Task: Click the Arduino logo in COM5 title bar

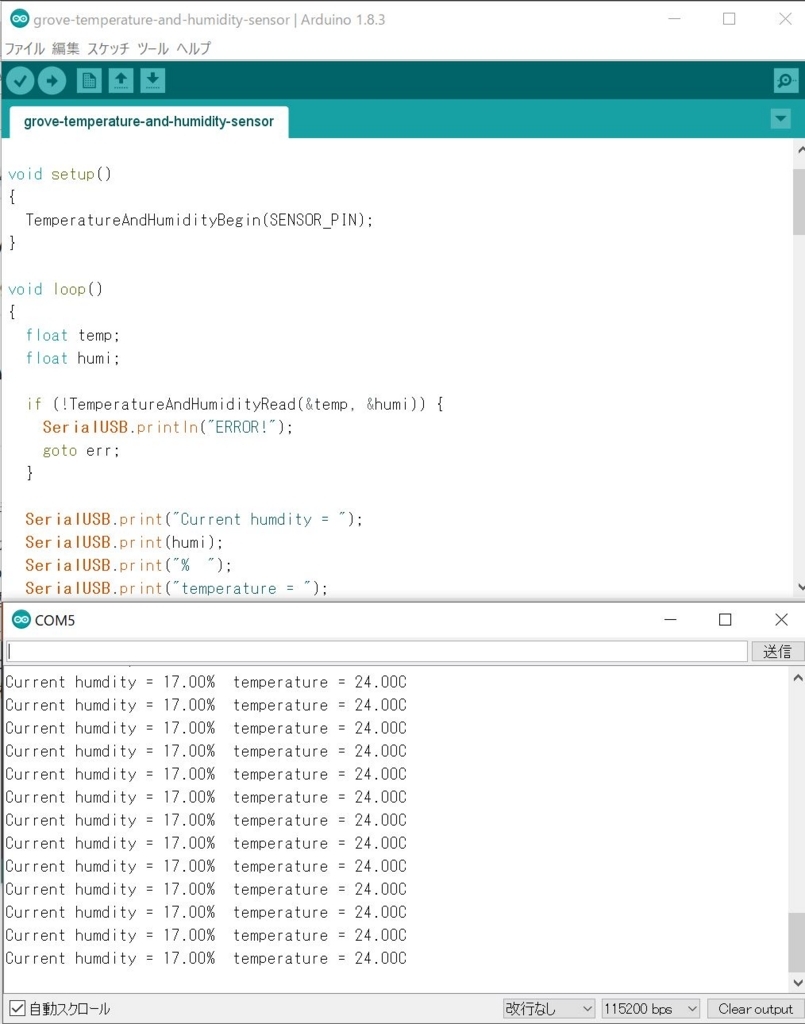Action: pyautogui.click(x=21, y=619)
